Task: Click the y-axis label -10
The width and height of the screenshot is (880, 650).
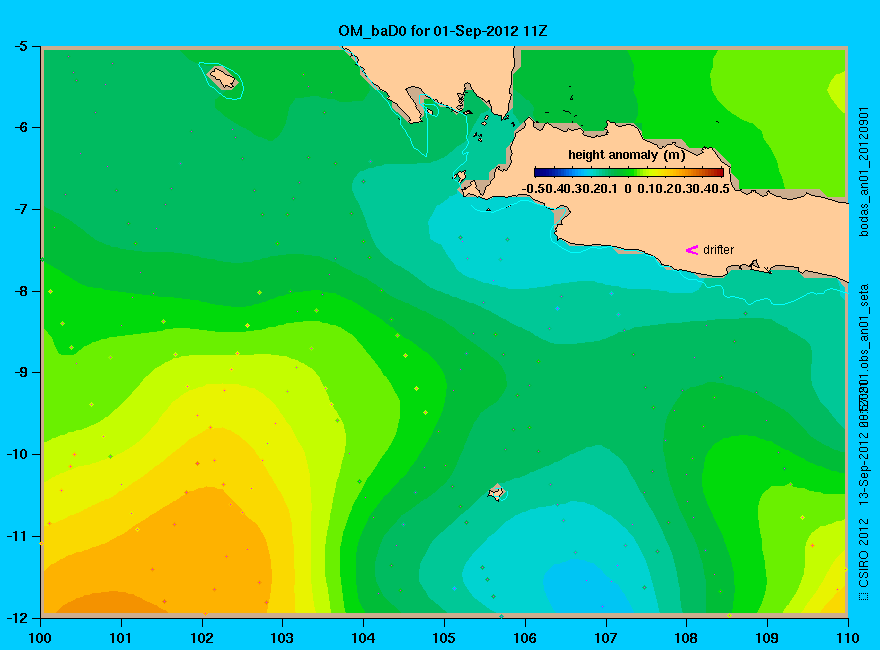Action: click(17, 454)
